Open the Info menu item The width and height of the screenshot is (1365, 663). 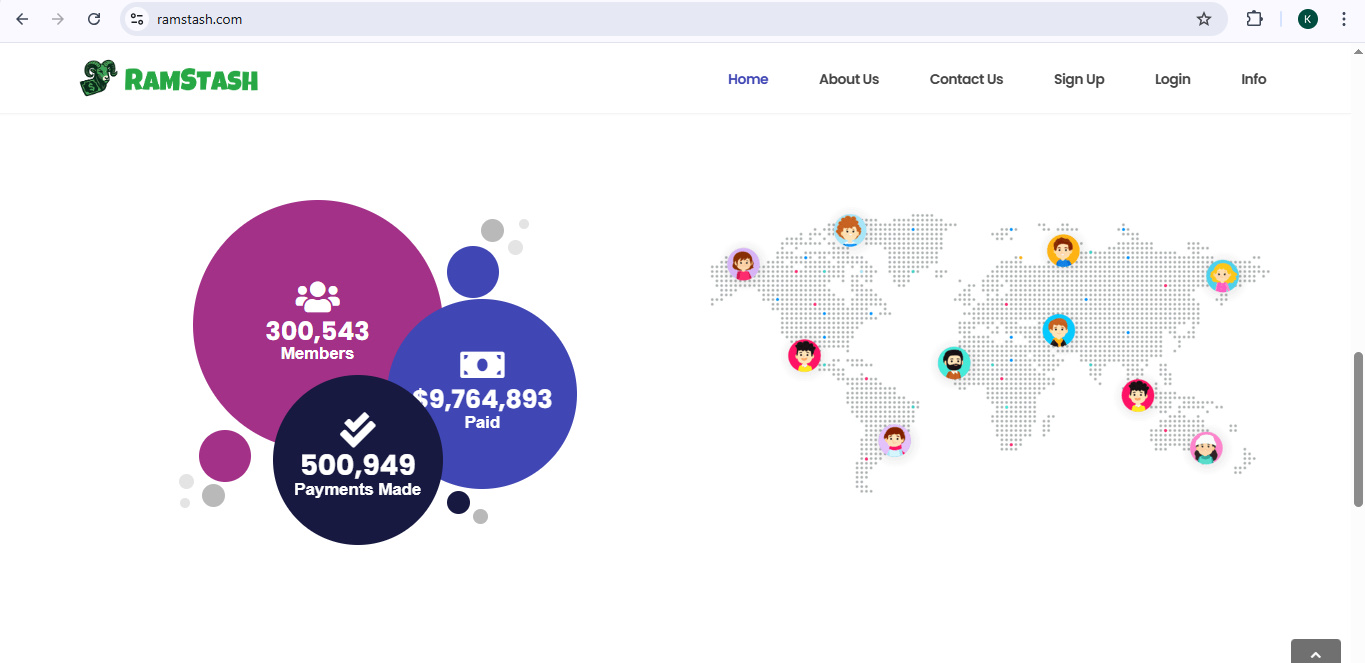pyautogui.click(x=1253, y=79)
